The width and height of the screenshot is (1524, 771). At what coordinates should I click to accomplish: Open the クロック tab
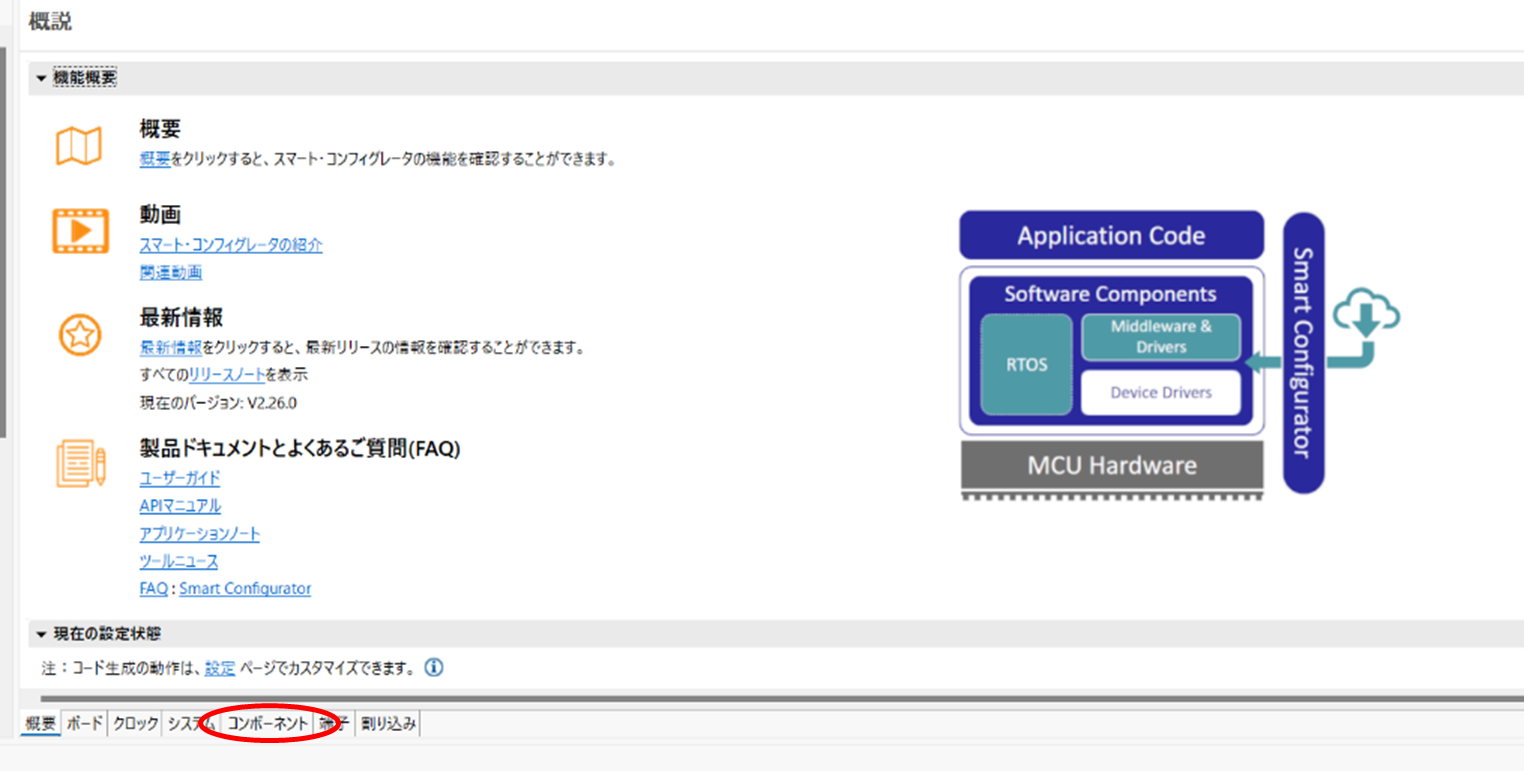(135, 724)
